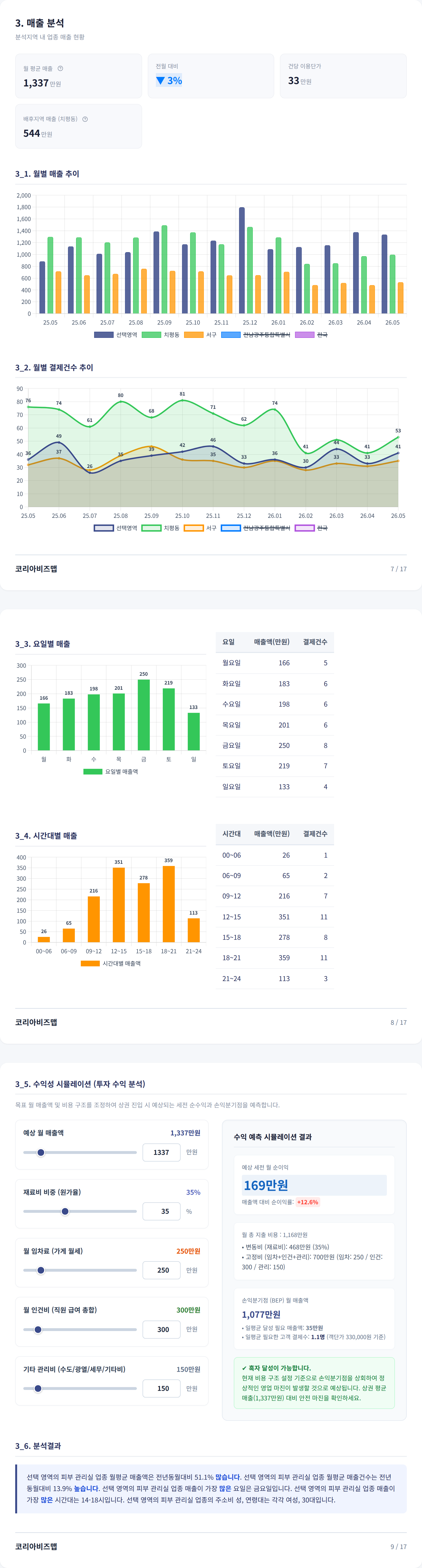Click the 3_6. 분석결과 heading

click(x=38, y=1446)
